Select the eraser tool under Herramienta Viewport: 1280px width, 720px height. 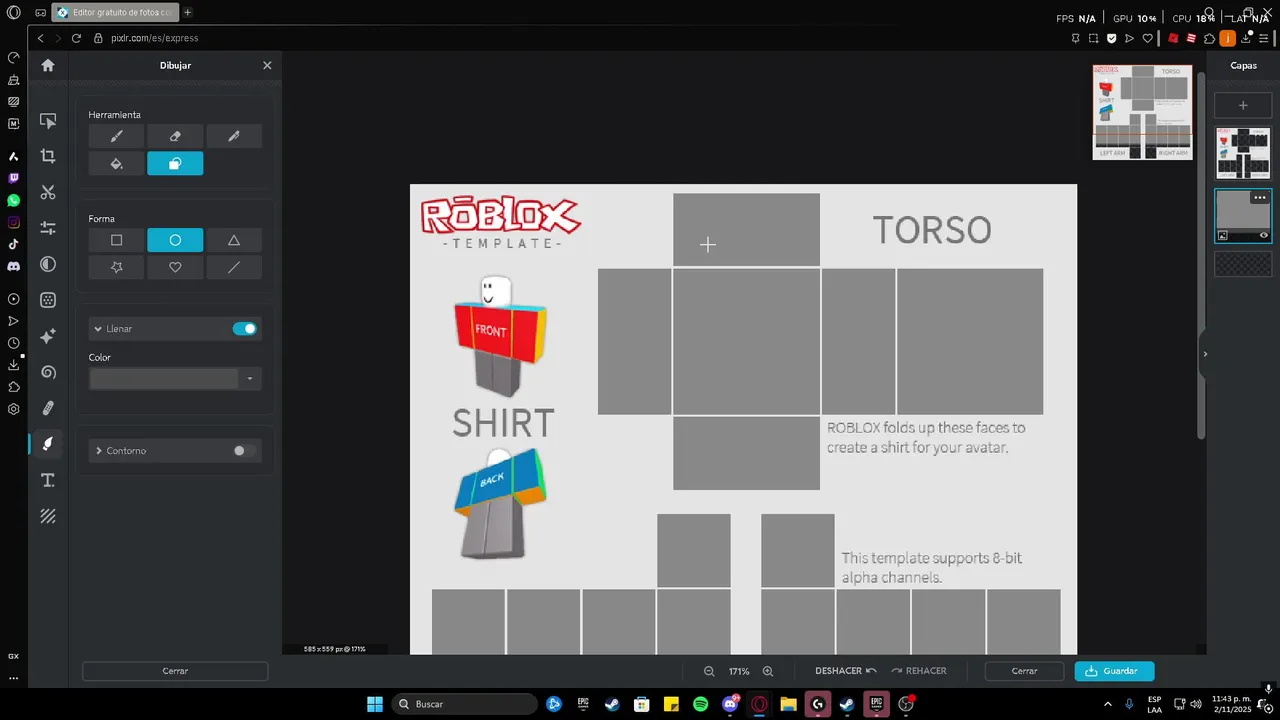(x=175, y=136)
